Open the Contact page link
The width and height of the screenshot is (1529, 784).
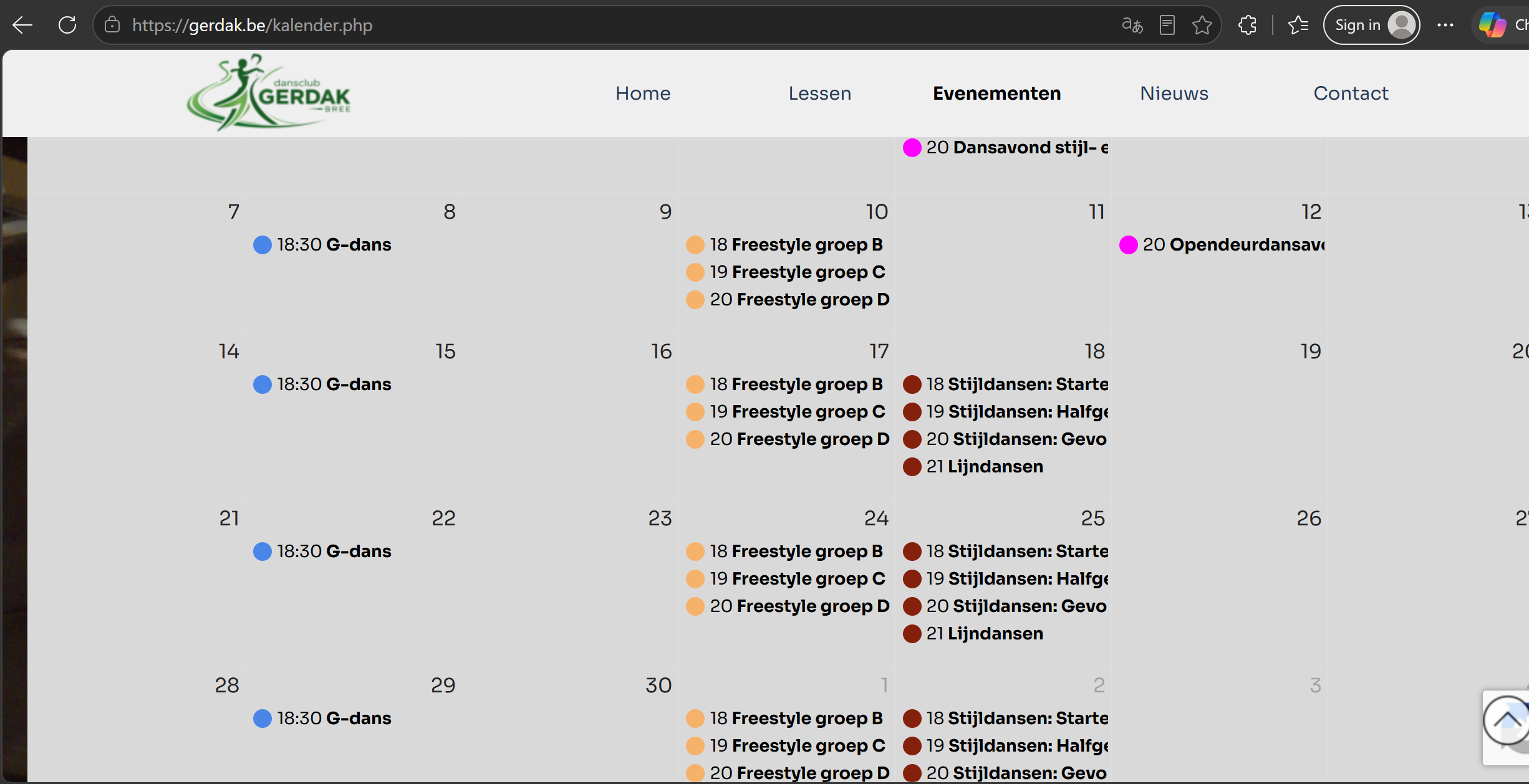[x=1351, y=93]
